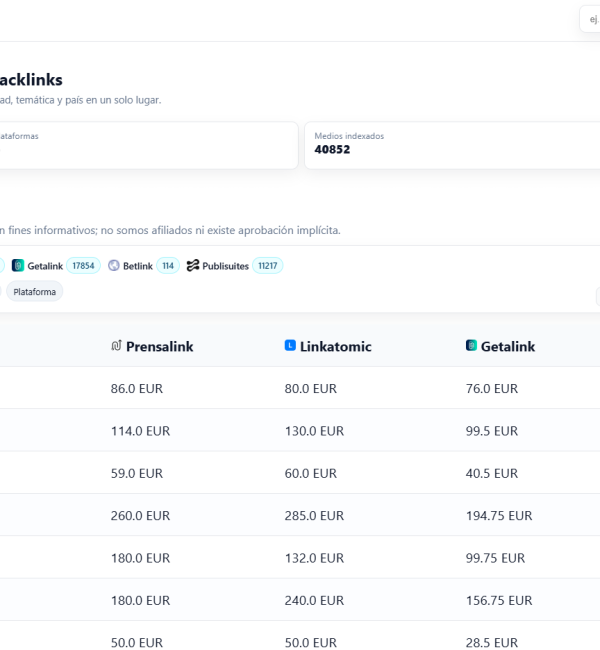Click the 132.0 EUR Linkatomic cell
The image size is (600, 650).
coord(314,558)
